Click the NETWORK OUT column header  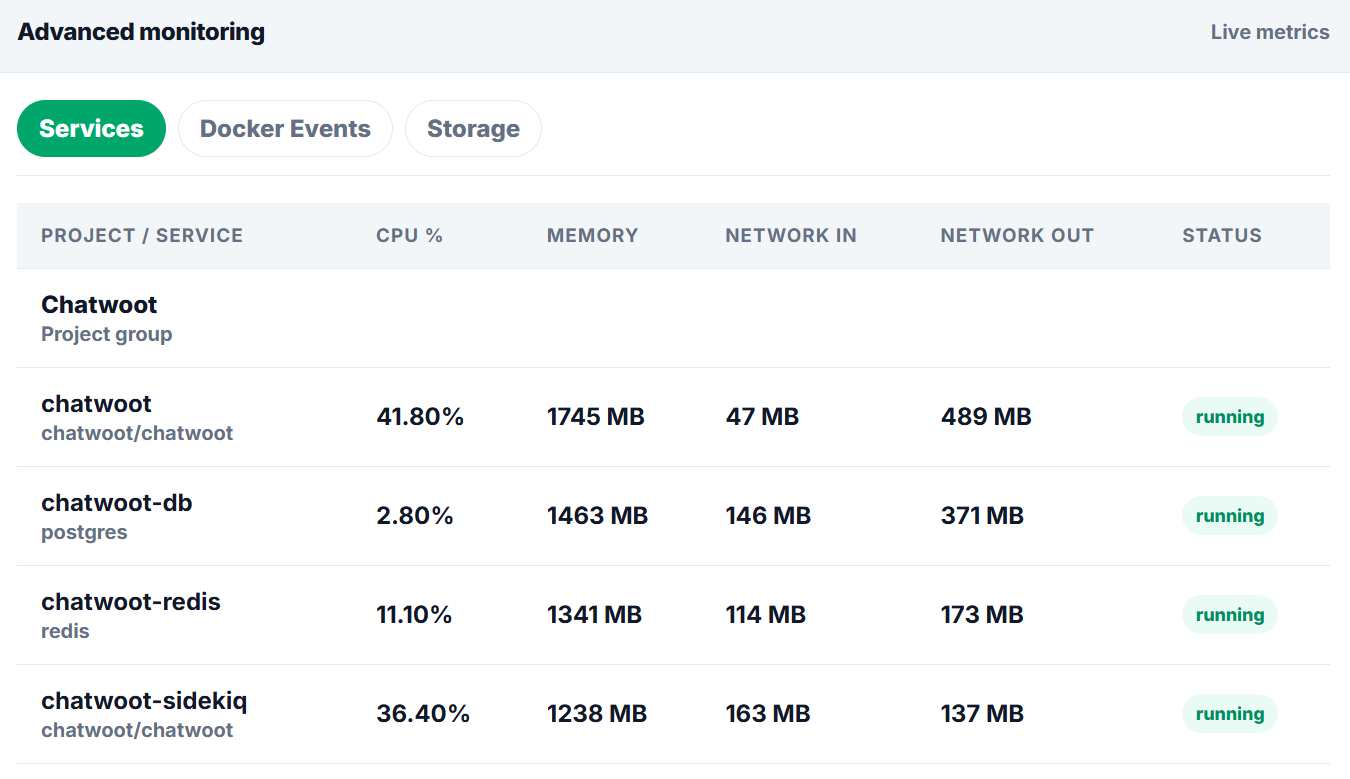pyautogui.click(x=1017, y=236)
